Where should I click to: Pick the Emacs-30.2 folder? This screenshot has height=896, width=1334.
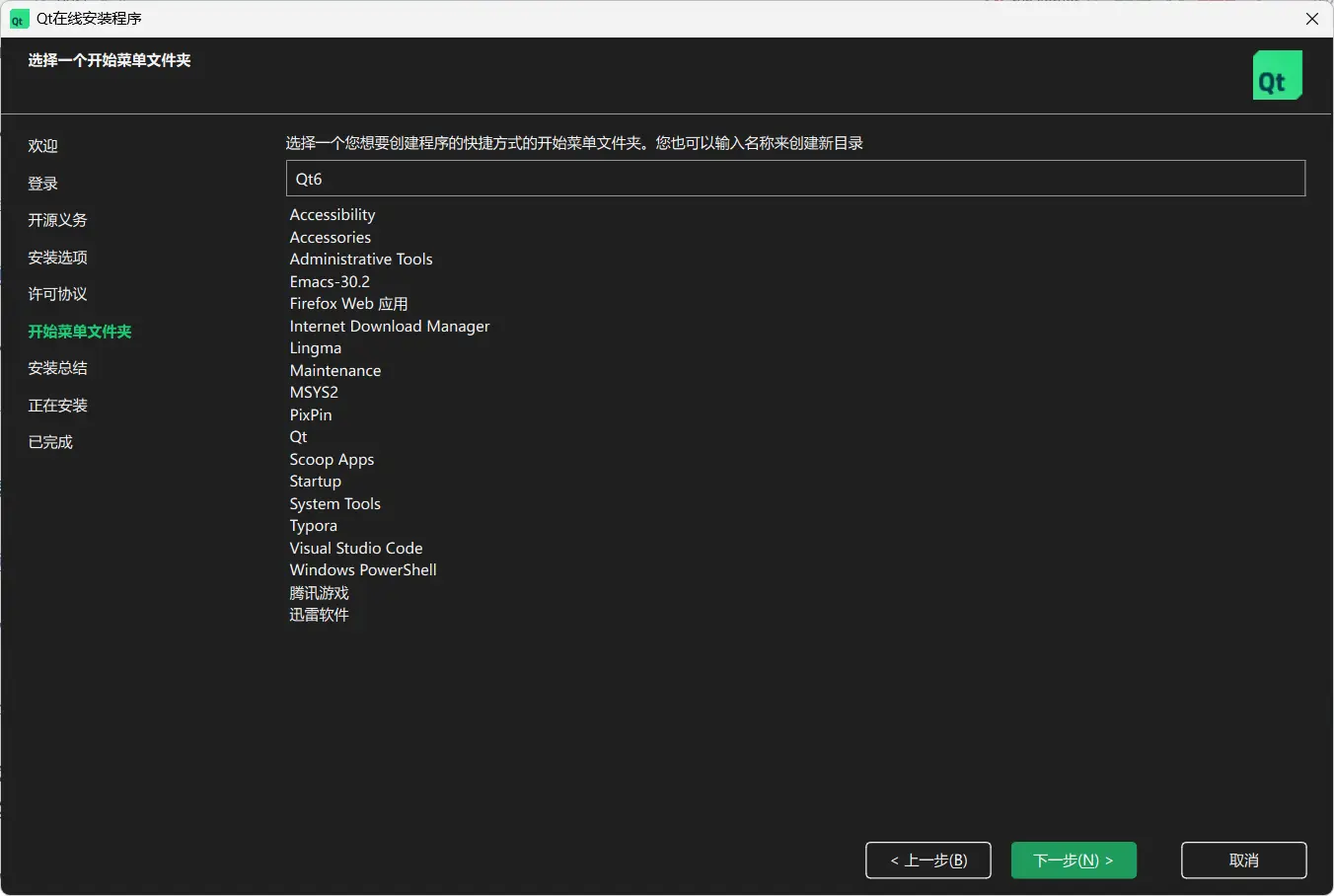click(330, 282)
